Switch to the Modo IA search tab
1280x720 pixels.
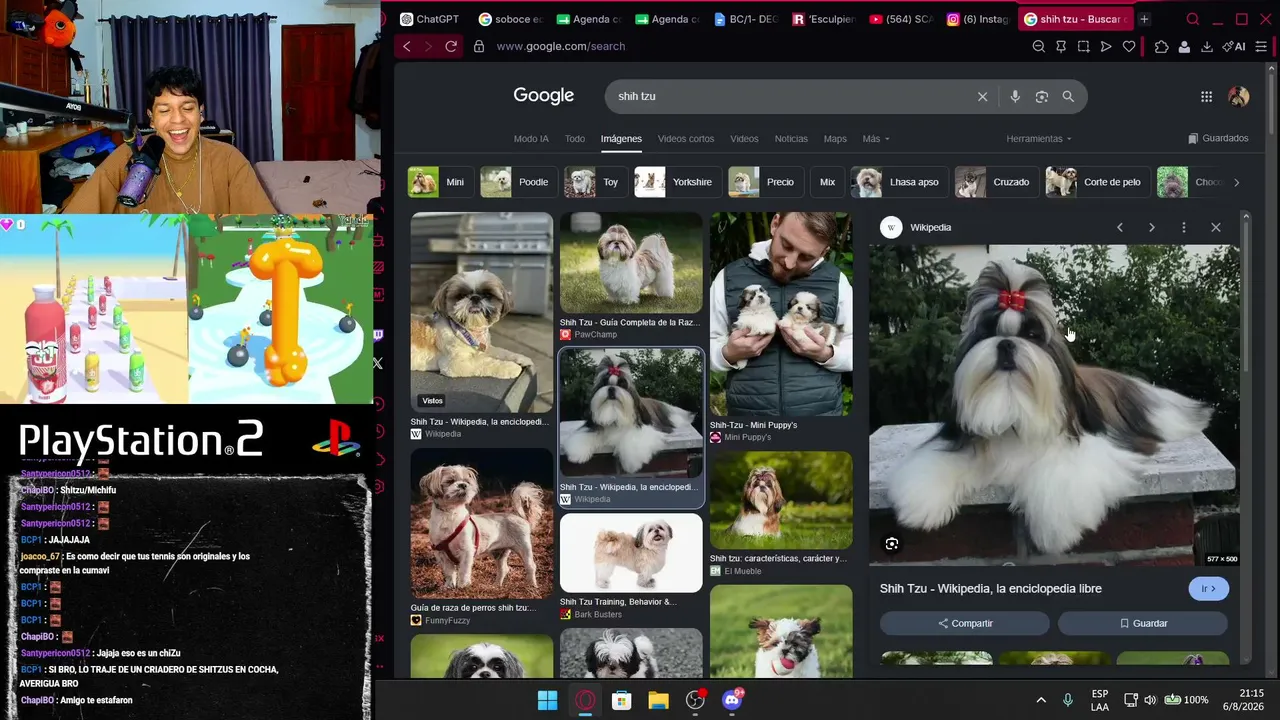531,139
